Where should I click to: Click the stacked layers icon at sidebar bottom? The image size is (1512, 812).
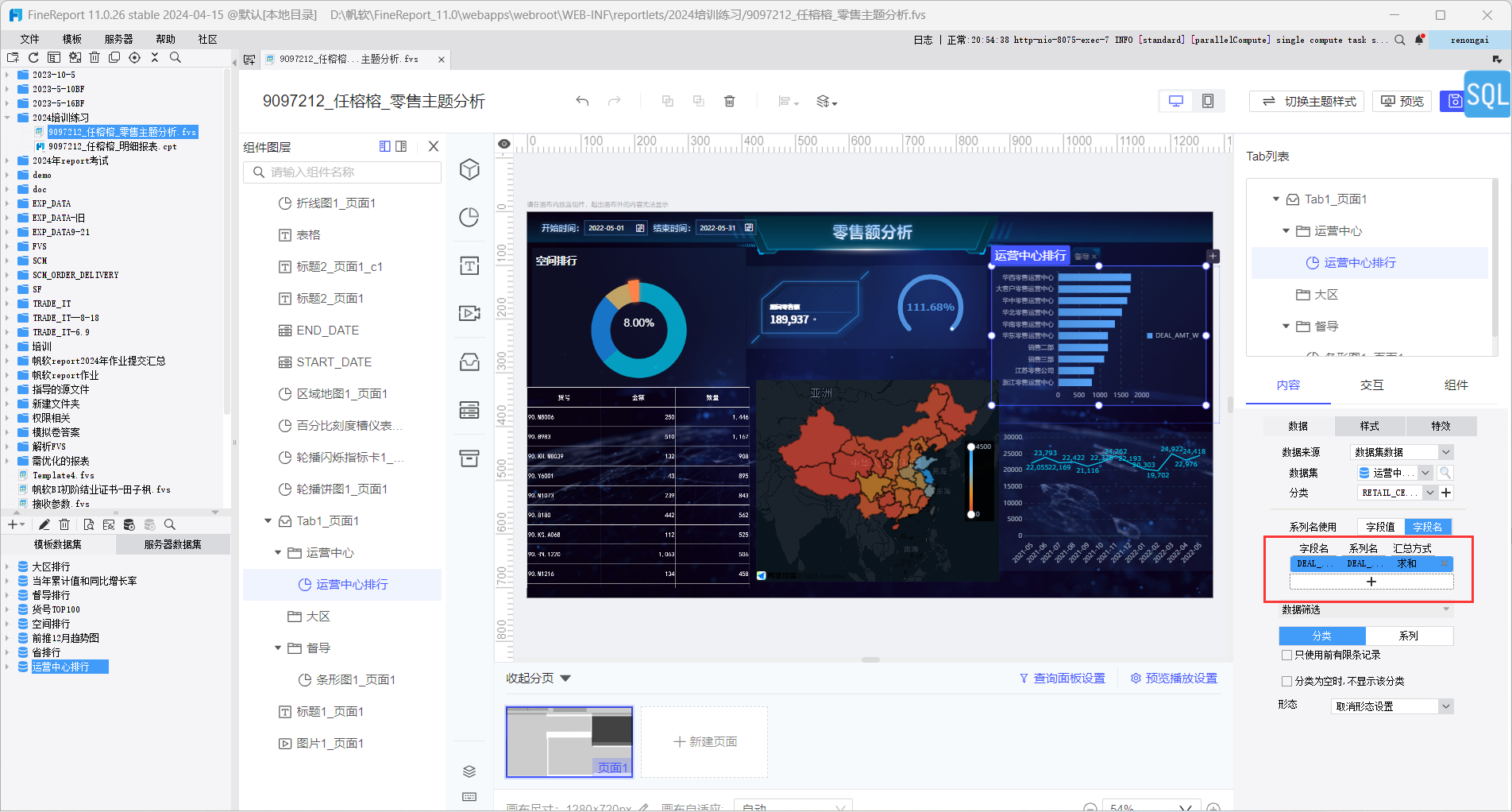469,771
